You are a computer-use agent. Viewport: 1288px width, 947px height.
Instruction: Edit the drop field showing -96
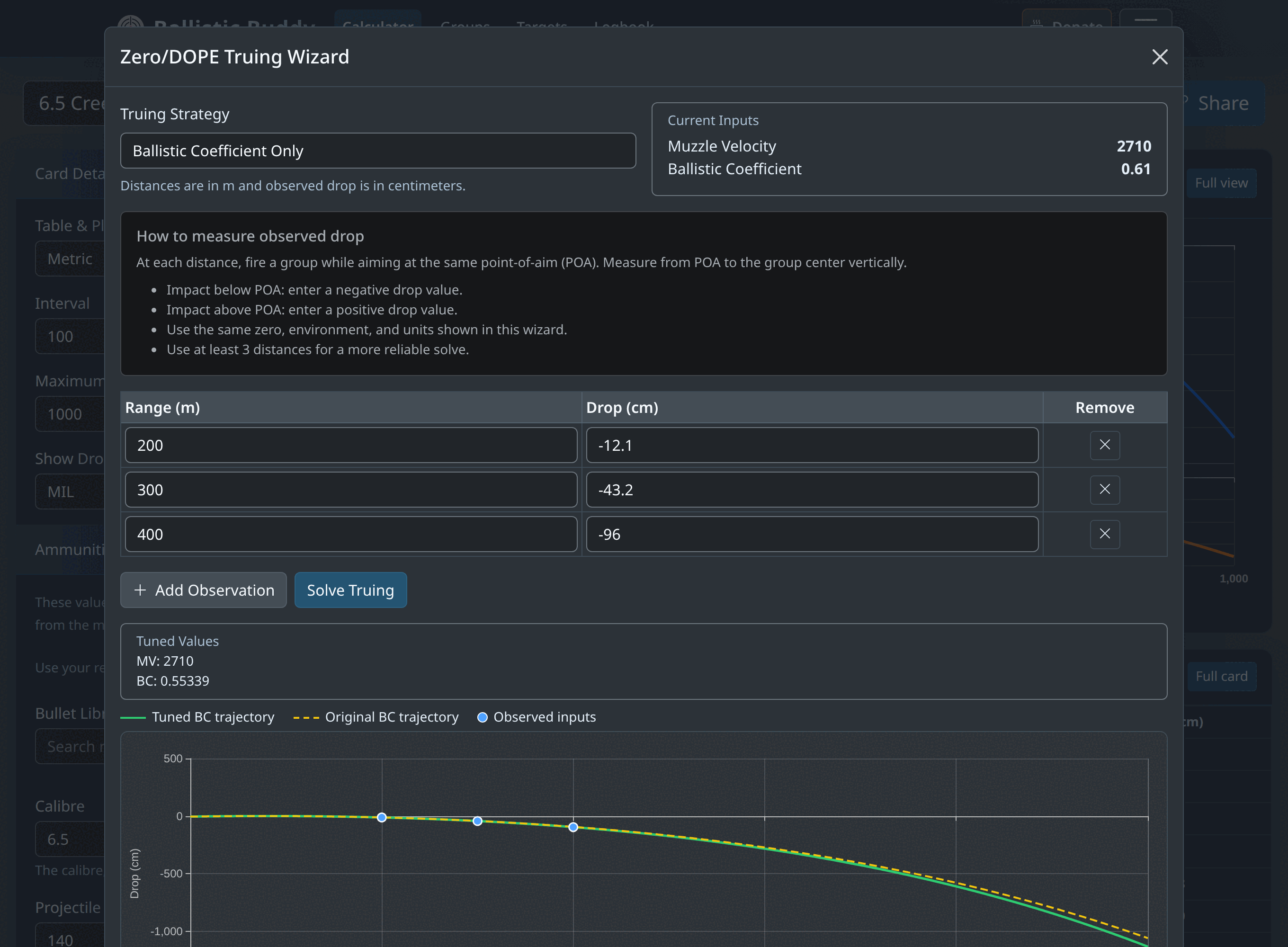click(x=812, y=534)
